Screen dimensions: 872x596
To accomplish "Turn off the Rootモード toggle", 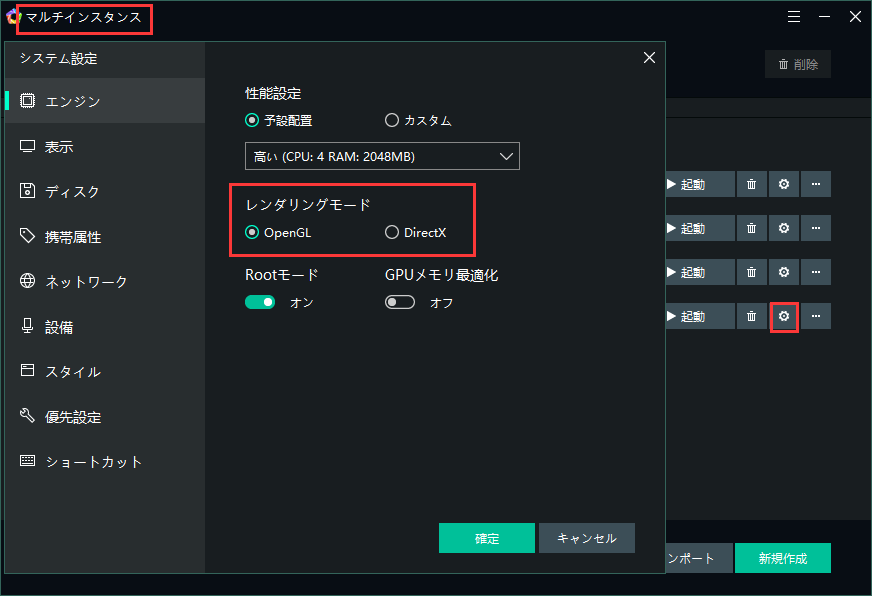I will click(260, 302).
